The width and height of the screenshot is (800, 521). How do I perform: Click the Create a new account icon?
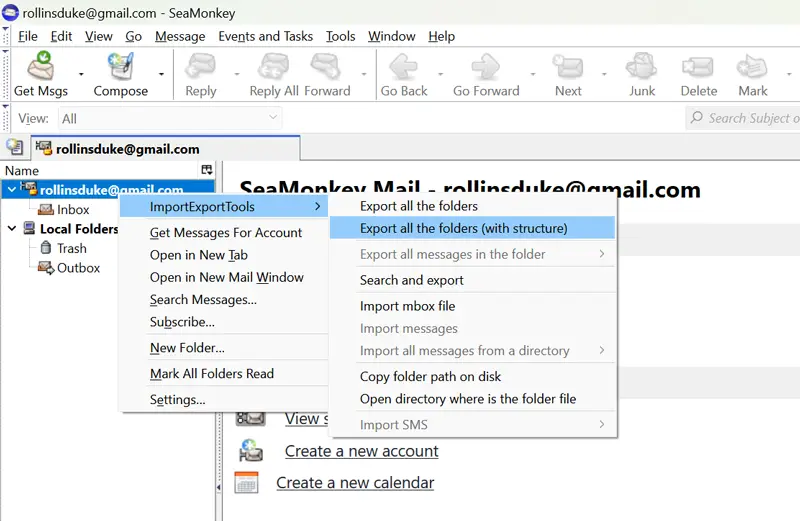(251, 450)
